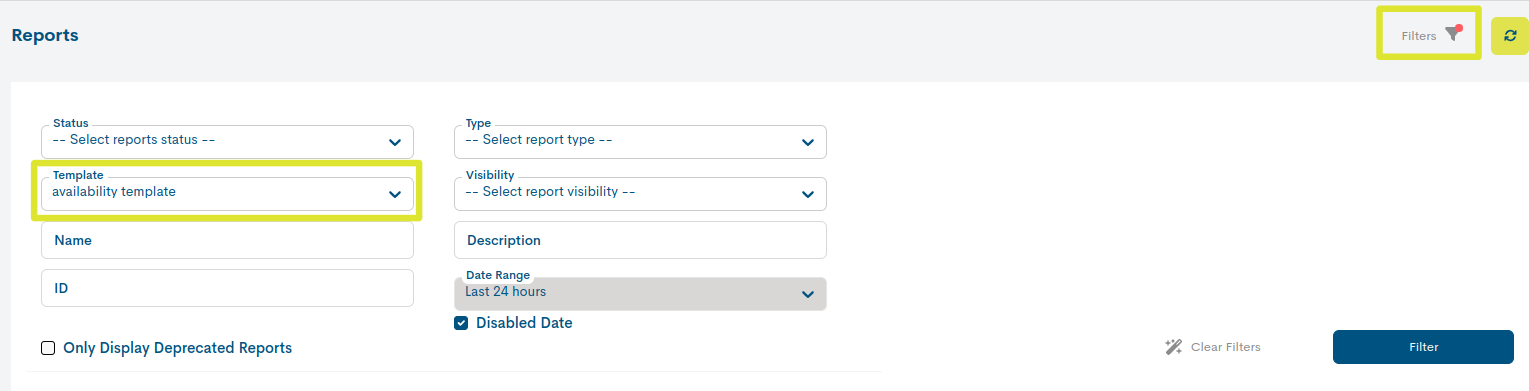The width and height of the screenshot is (1529, 391).
Task: Select the ID input field
Action: click(x=227, y=288)
